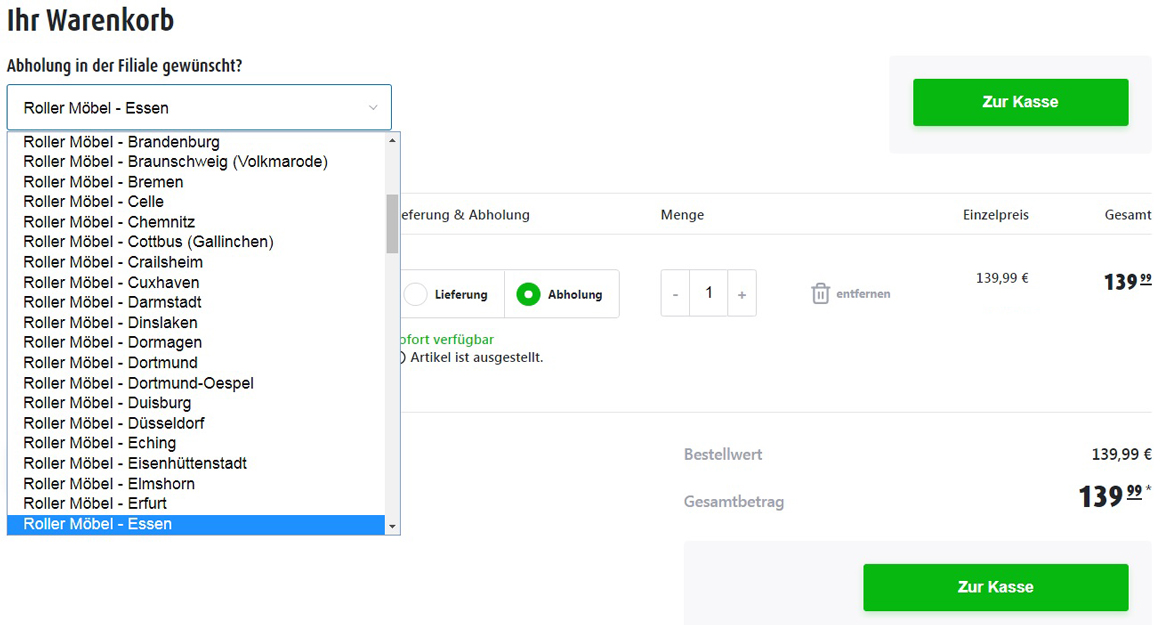
Task: Select the plain Roller Möbel - Dortmund entry
Action: click(196, 363)
